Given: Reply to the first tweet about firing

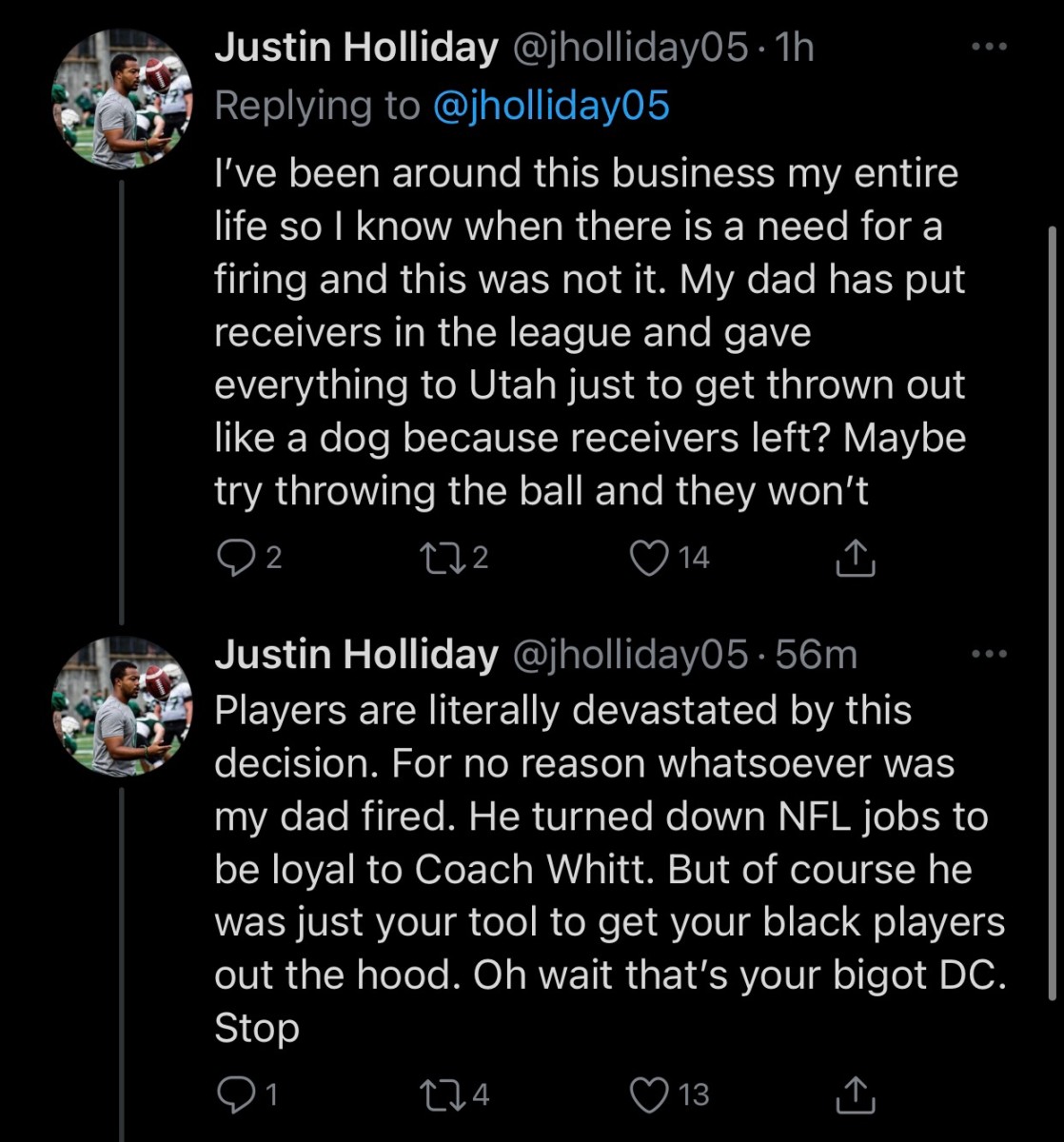Looking at the screenshot, I should (234, 559).
